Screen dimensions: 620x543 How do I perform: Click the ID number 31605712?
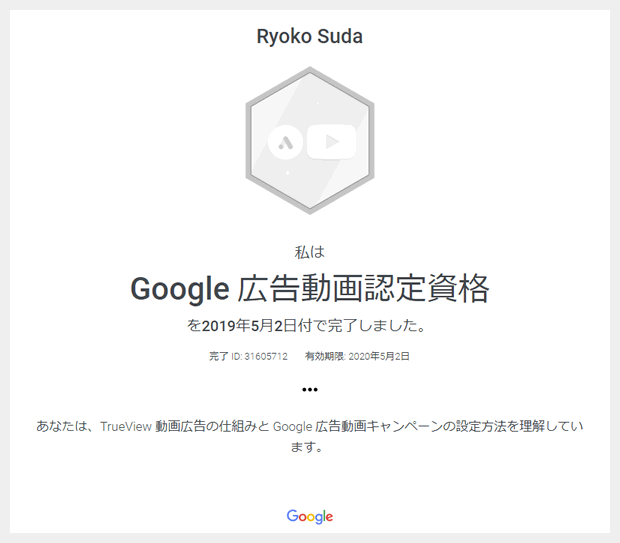[266, 356]
